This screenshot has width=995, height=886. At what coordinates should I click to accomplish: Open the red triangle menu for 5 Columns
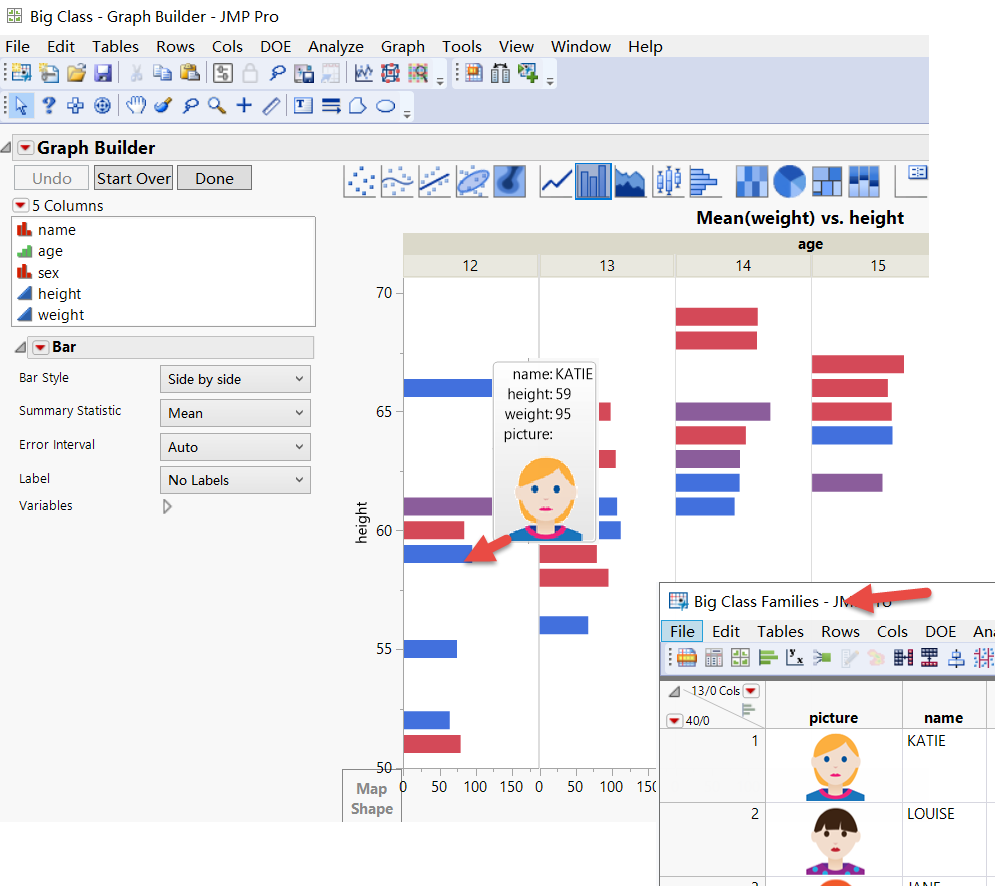click(20, 205)
